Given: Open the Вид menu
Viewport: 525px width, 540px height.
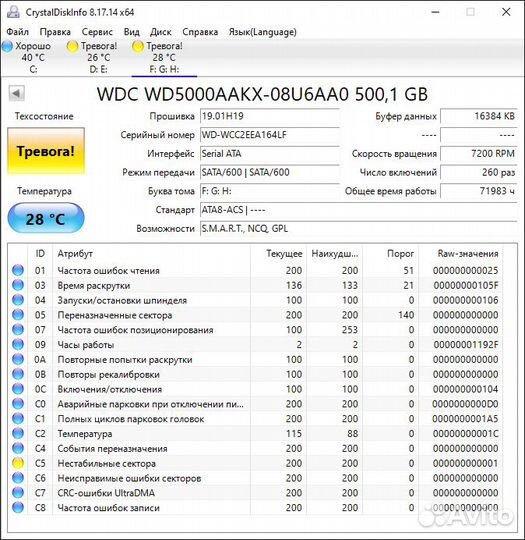Looking at the screenshot, I should pos(132,32).
